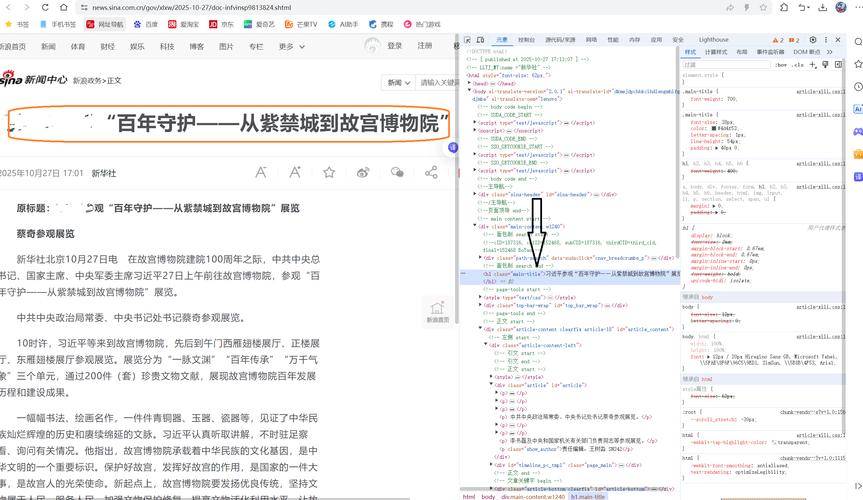The width and height of the screenshot is (863, 500).
Task: Click the browser forward arrow
Action: [26, 7]
